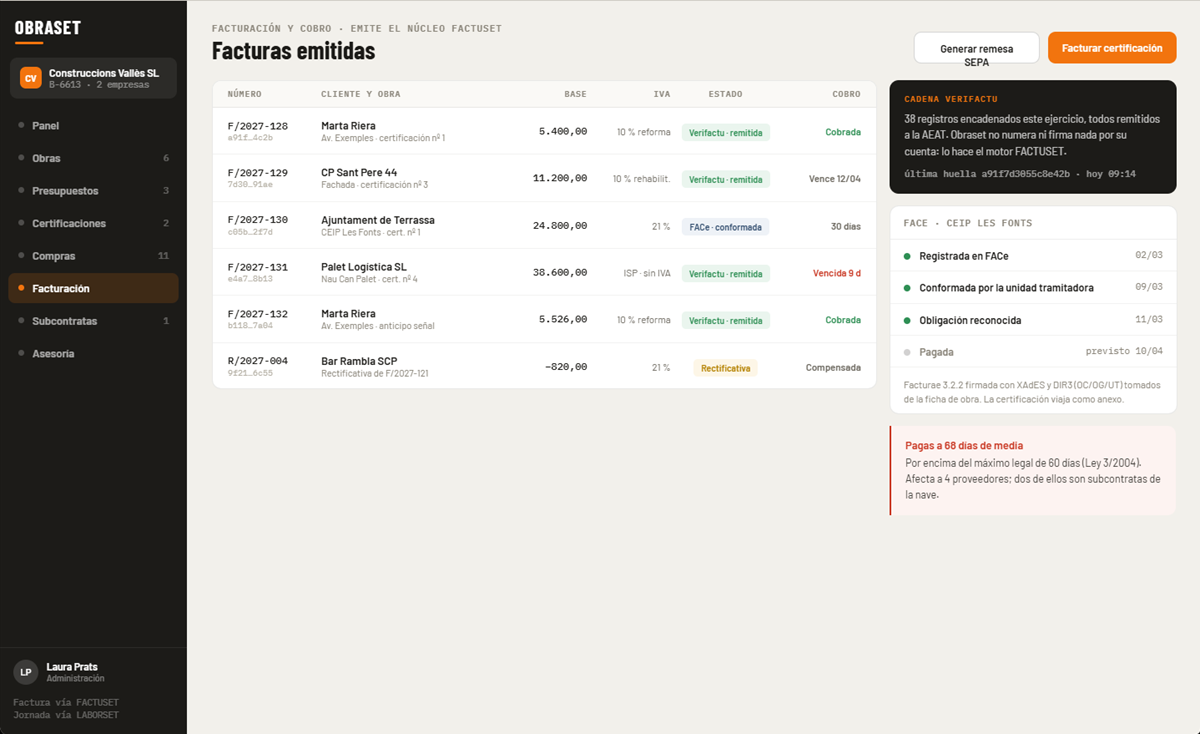Image resolution: width=1200 pixels, height=734 pixels.
Task: Click Cobrada status for F/2027-132
Action: click(843, 320)
